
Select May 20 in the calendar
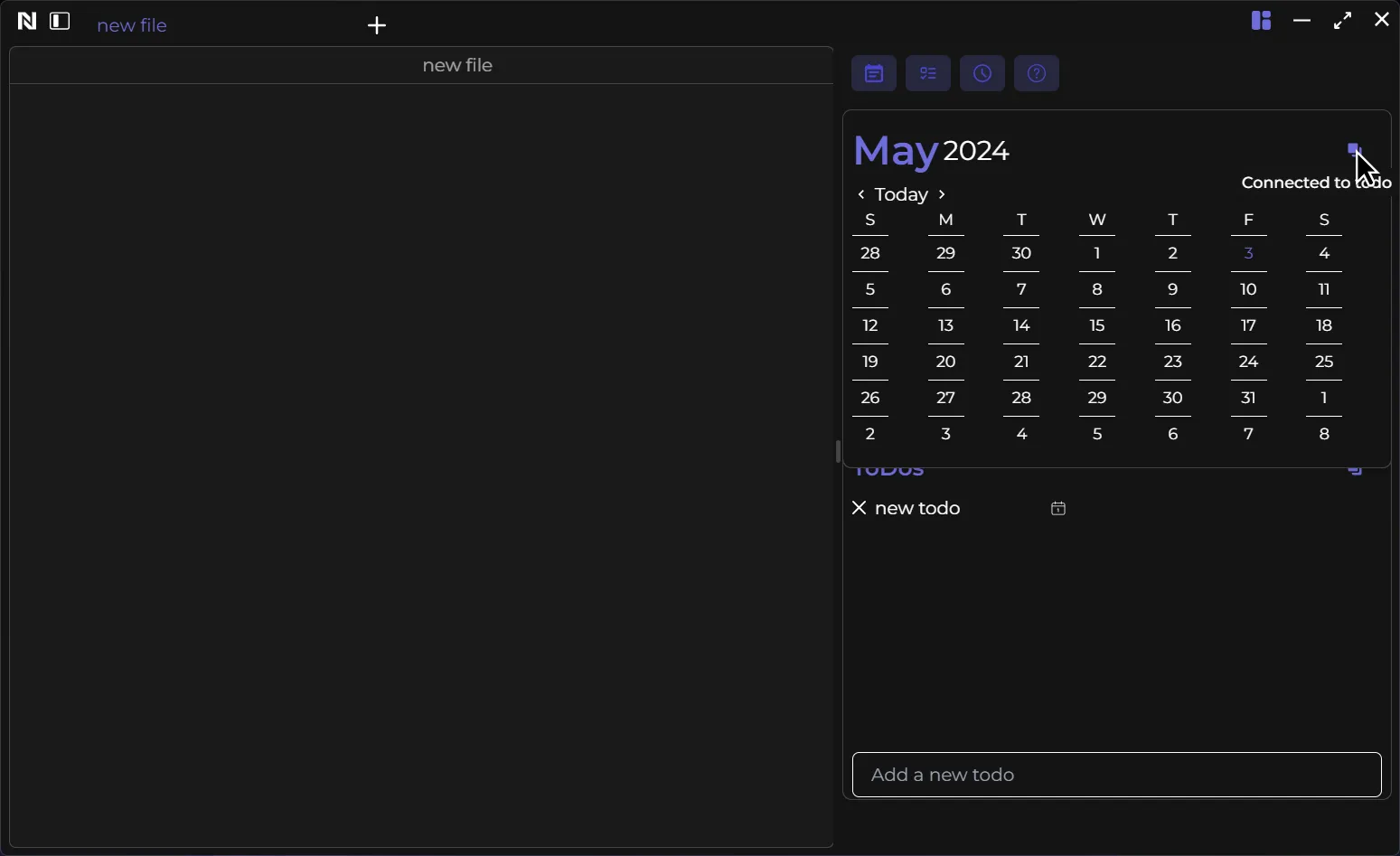[x=946, y=362]
